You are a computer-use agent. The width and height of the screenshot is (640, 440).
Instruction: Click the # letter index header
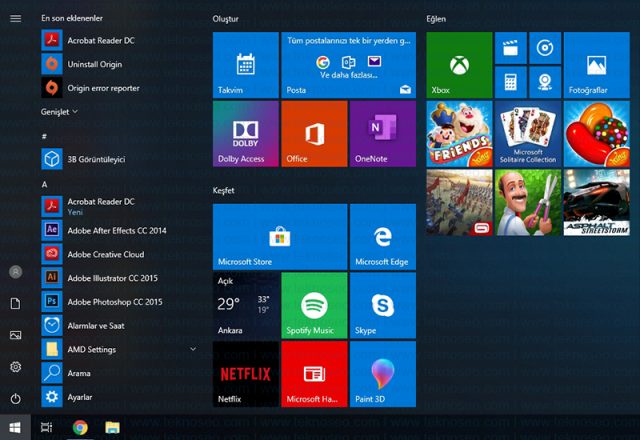[x=44, y=136]
